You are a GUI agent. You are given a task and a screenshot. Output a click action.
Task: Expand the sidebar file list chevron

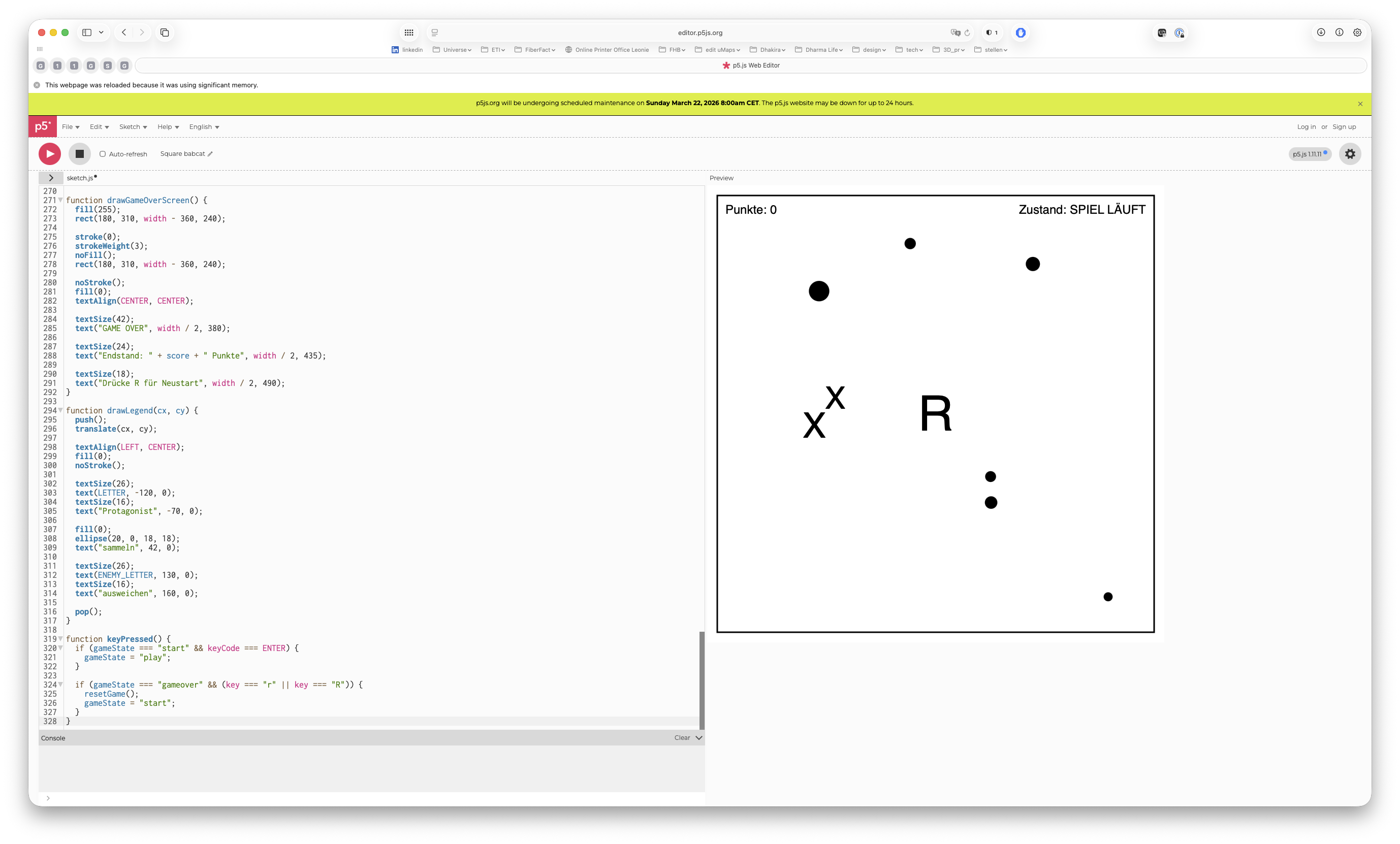coord(51,178)
